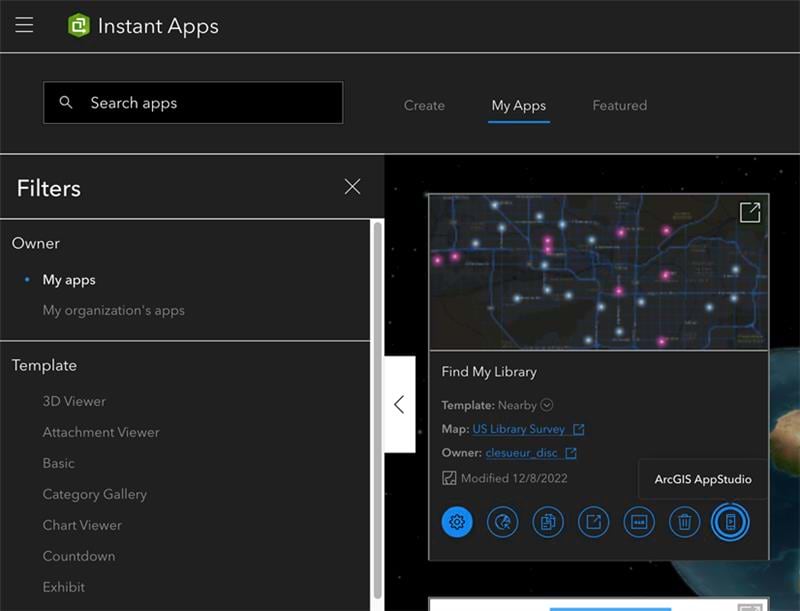The width and height of the screenshot is (800, 611).
Task: Launch Find My Library with the open-app icon
Action: (x=593, y=522)
